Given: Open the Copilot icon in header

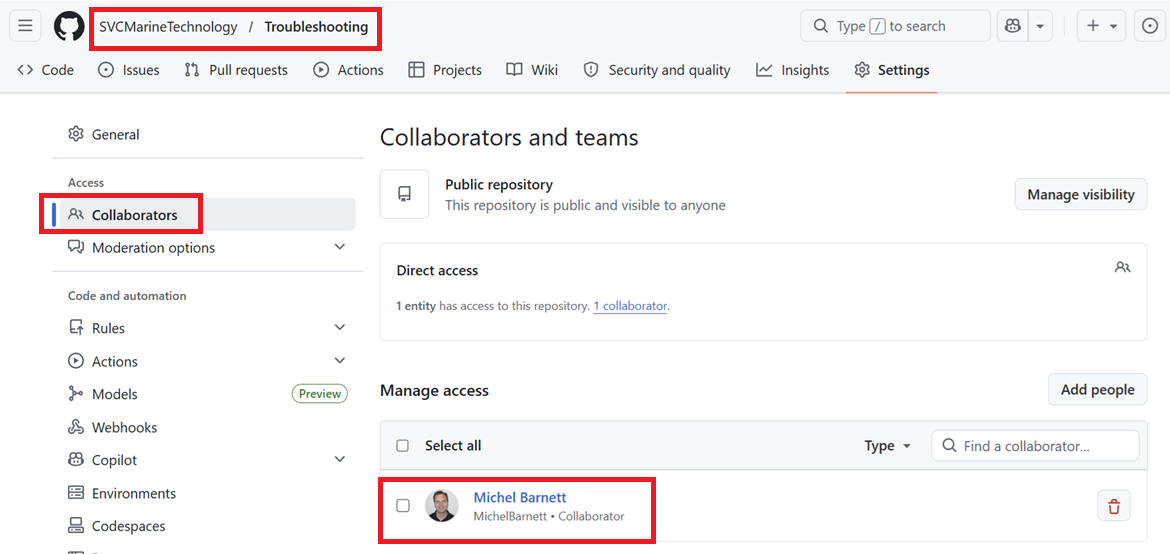Looking at the screenshot, I should (1013, 26).
